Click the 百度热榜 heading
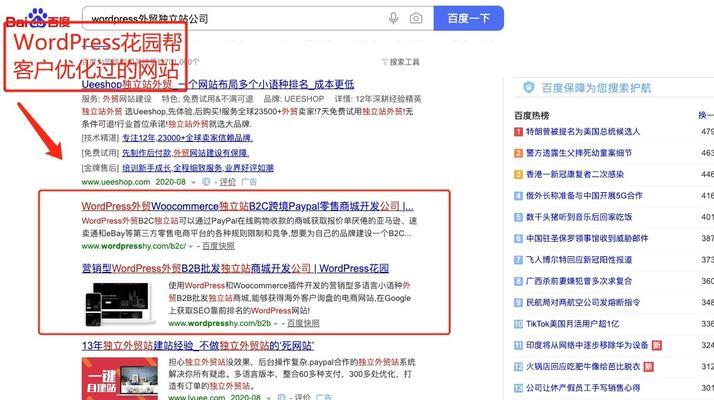This screenshot has height=400, width=714. point(531,116)
